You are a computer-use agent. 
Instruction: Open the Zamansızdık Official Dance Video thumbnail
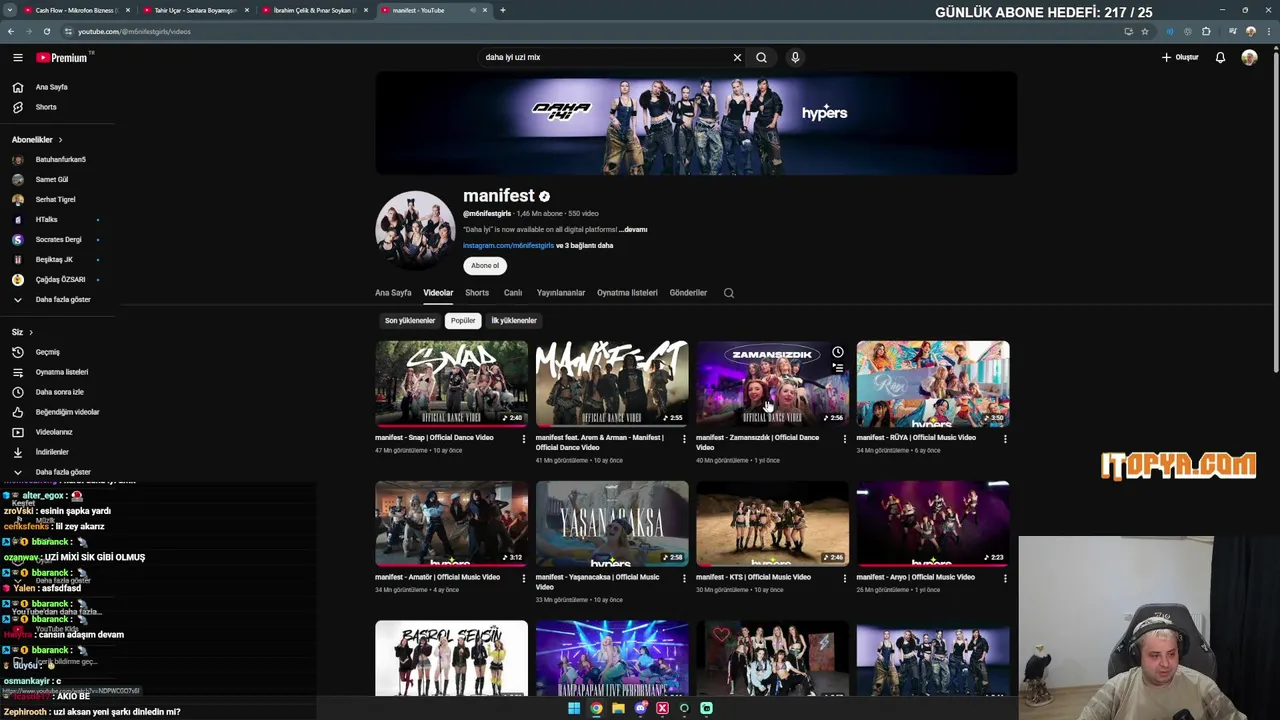click(772, 383)
